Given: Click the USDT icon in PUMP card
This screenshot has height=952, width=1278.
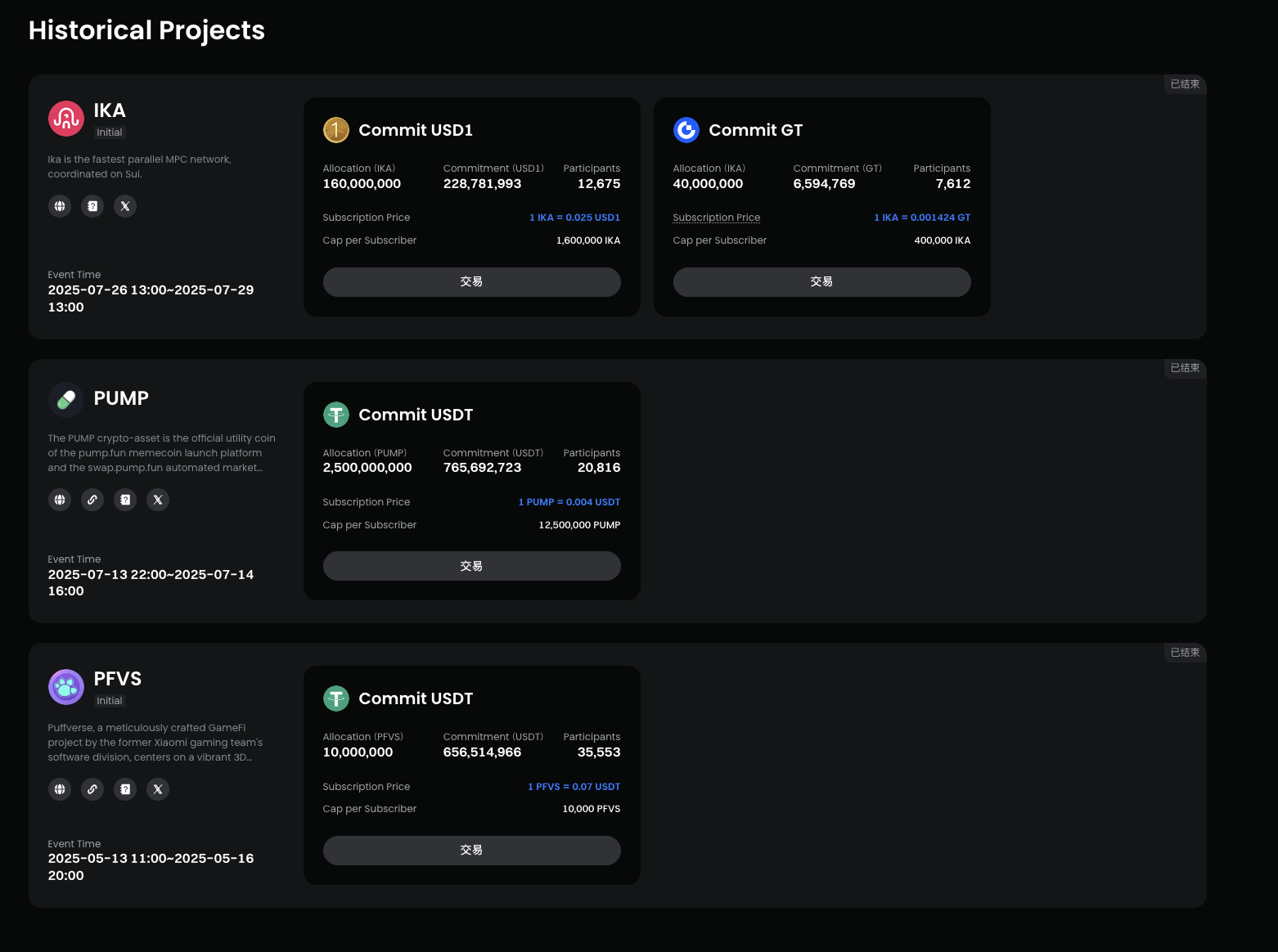Looking at the screenshot, I should pyautogui.click(x=336, y=415).
